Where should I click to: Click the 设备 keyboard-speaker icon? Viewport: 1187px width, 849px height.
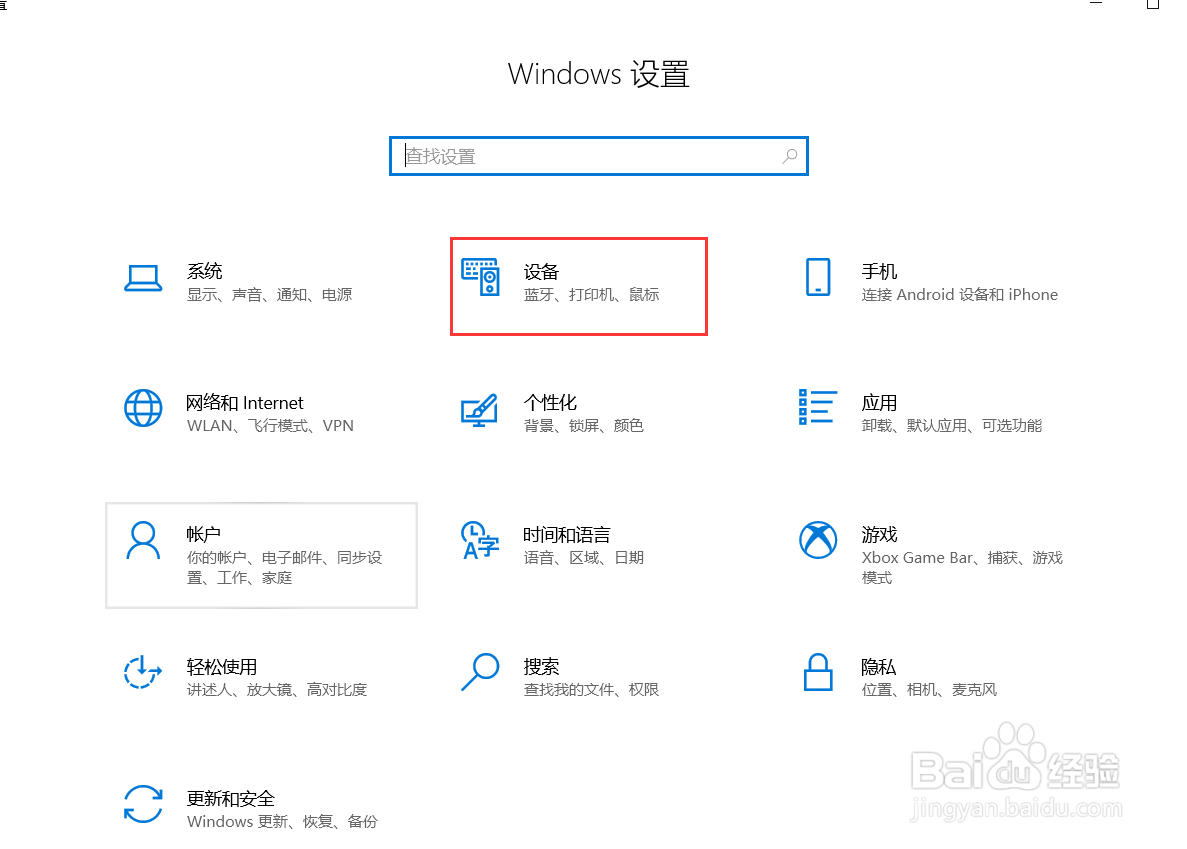point(481,278)
